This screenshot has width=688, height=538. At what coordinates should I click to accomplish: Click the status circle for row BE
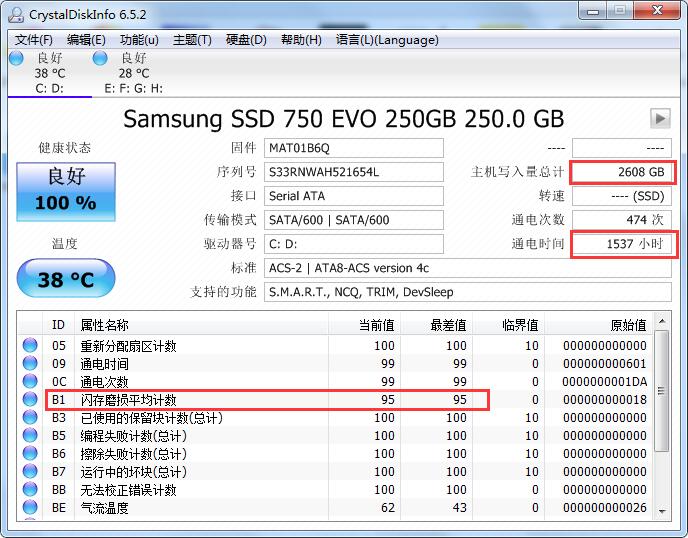(x=30, y=507)
